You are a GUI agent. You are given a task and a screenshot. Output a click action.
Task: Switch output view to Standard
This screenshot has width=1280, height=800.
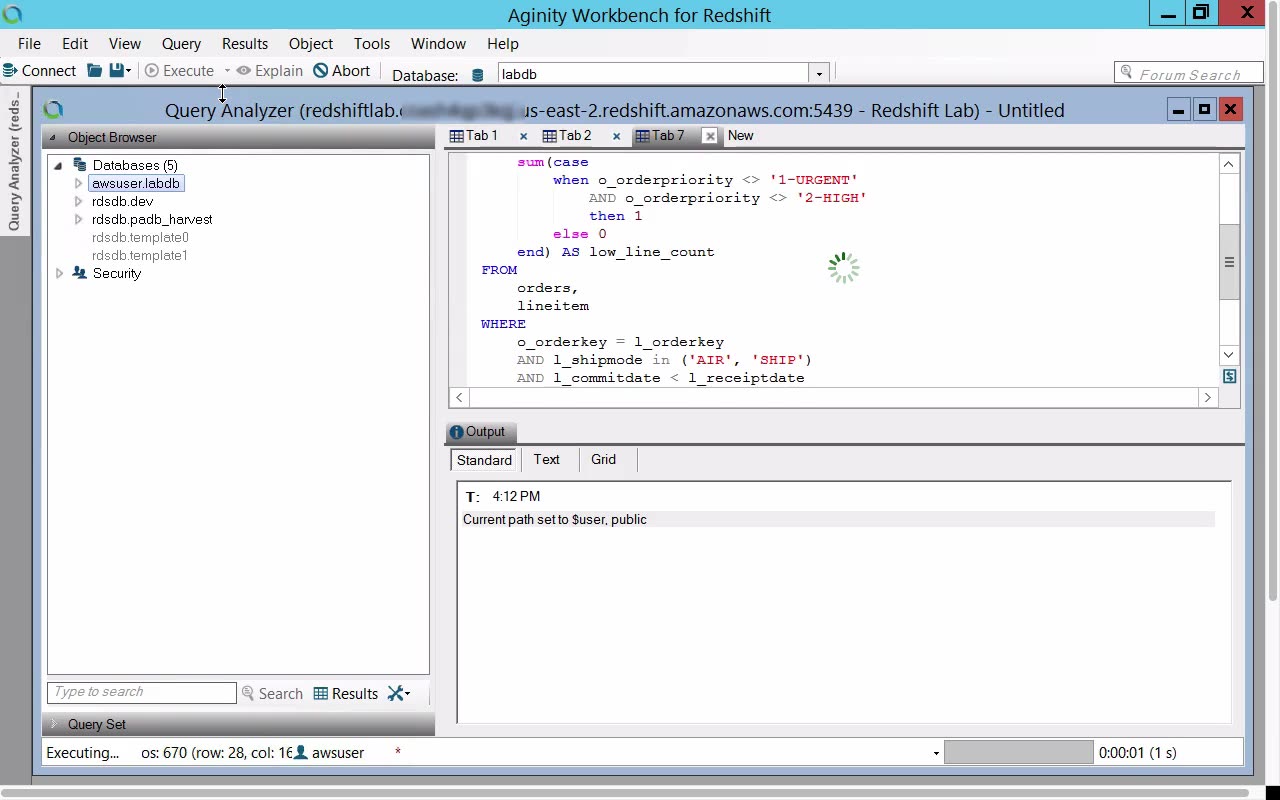click(484, 460)
